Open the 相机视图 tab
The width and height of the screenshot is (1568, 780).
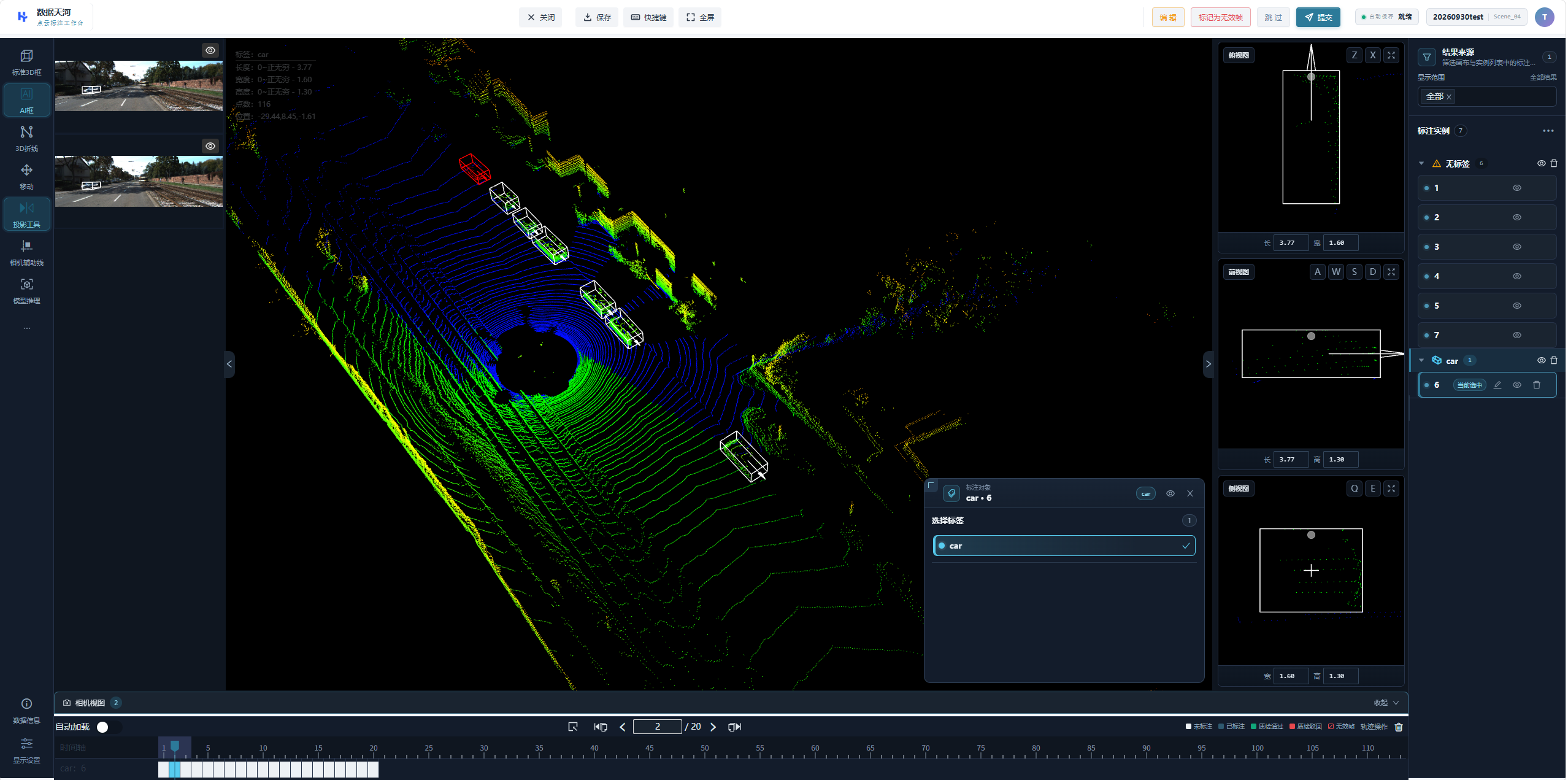[x=92, y=703]
